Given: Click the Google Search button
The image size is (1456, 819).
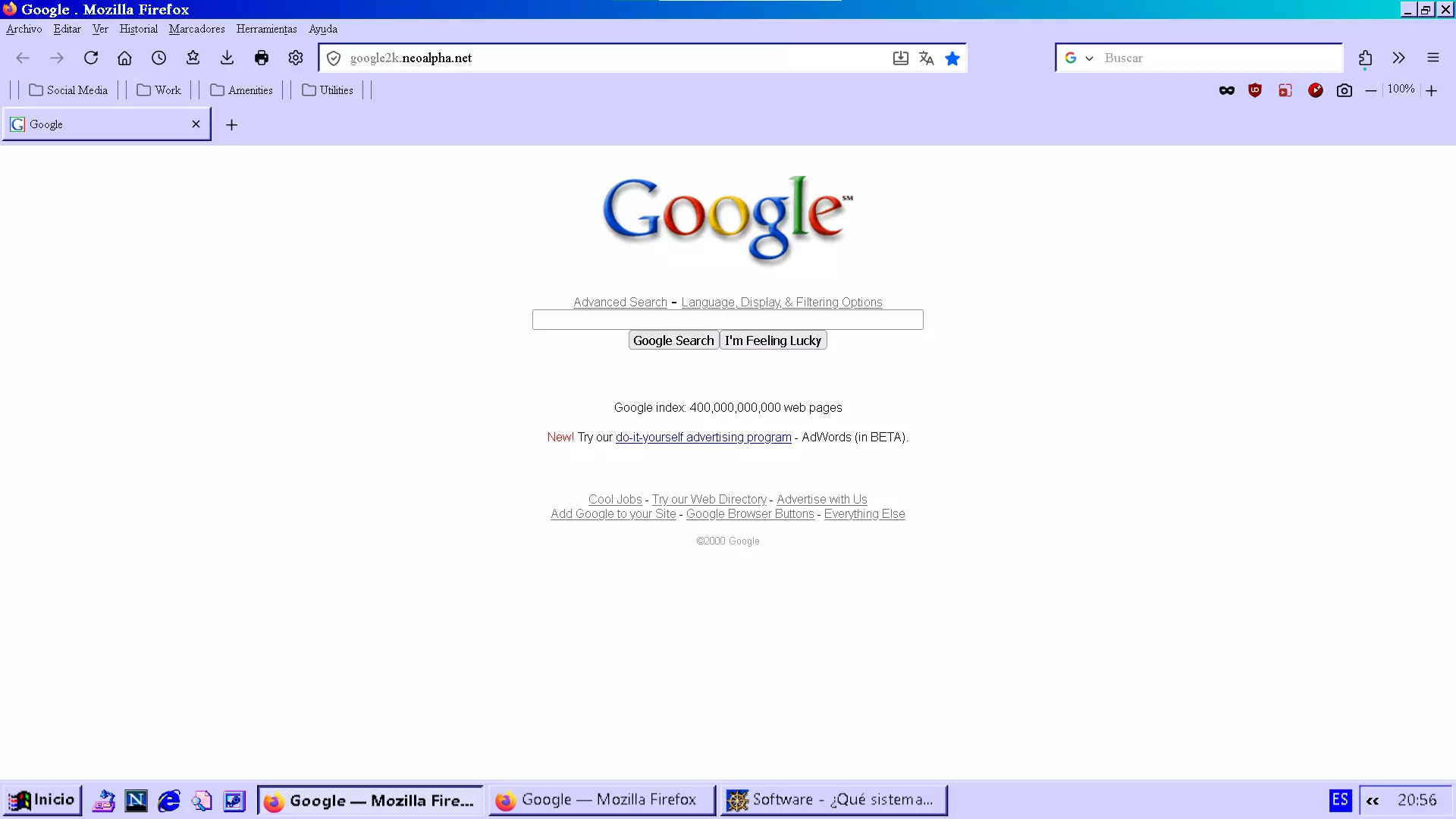Looking at the screenshot, I should [x=673, y=340].
